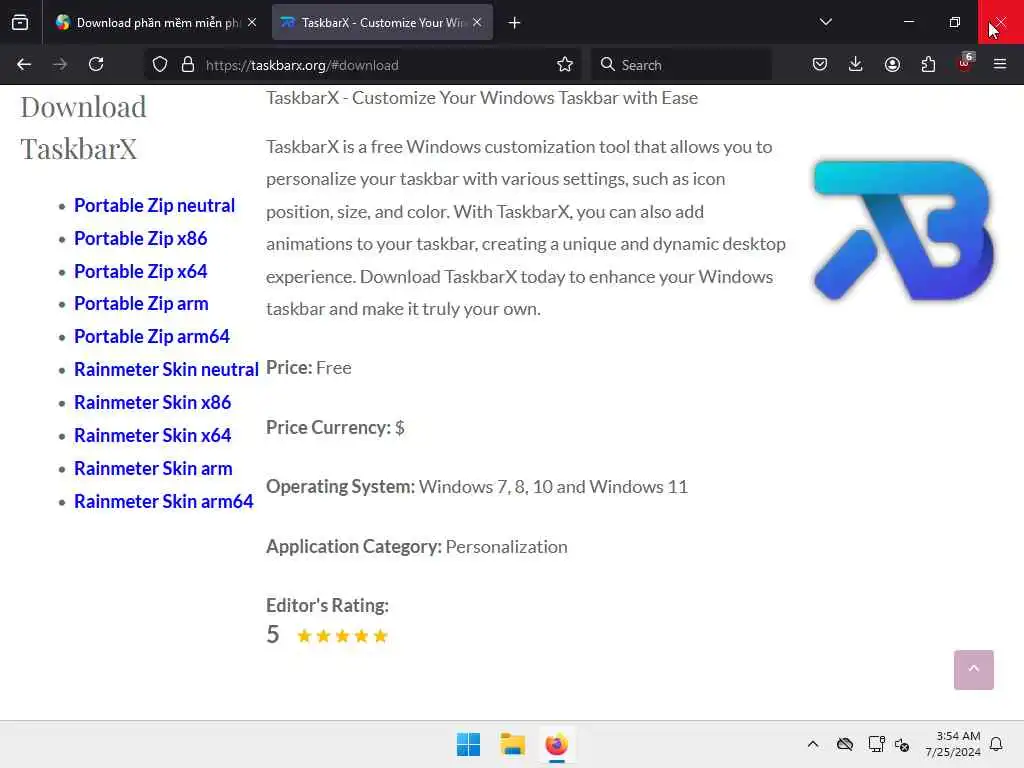This screenshot has height=768, width=1024.
Task: Go back to the previous page
Action: tap(24, 64)
